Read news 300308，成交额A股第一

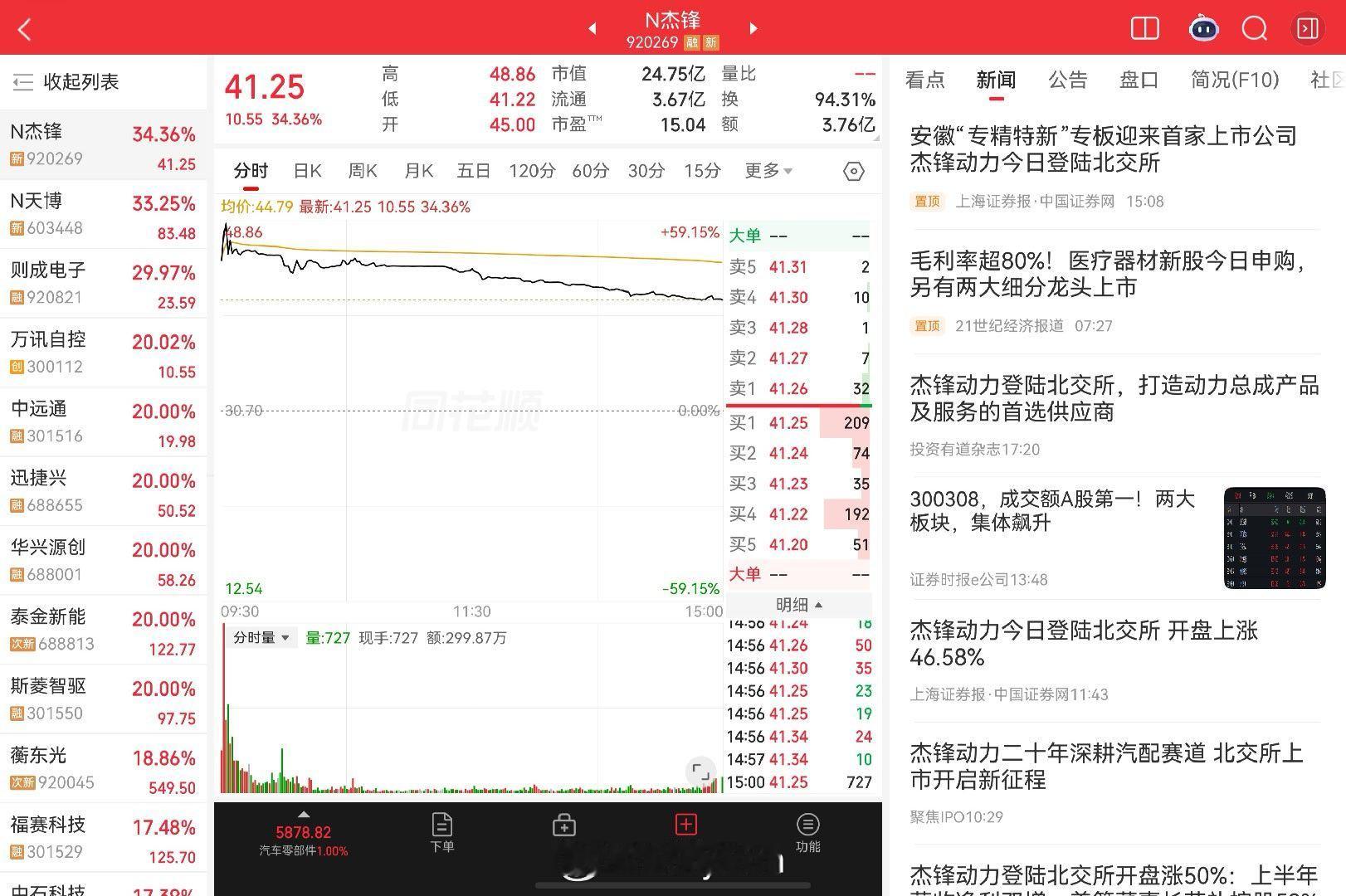tap(1052, 510)
